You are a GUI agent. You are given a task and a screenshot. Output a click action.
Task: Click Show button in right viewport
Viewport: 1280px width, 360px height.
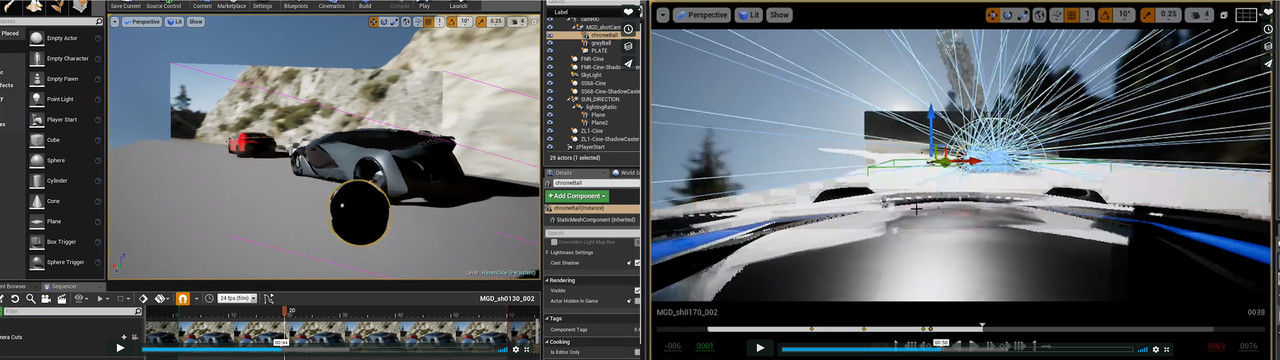pos(779,15)
